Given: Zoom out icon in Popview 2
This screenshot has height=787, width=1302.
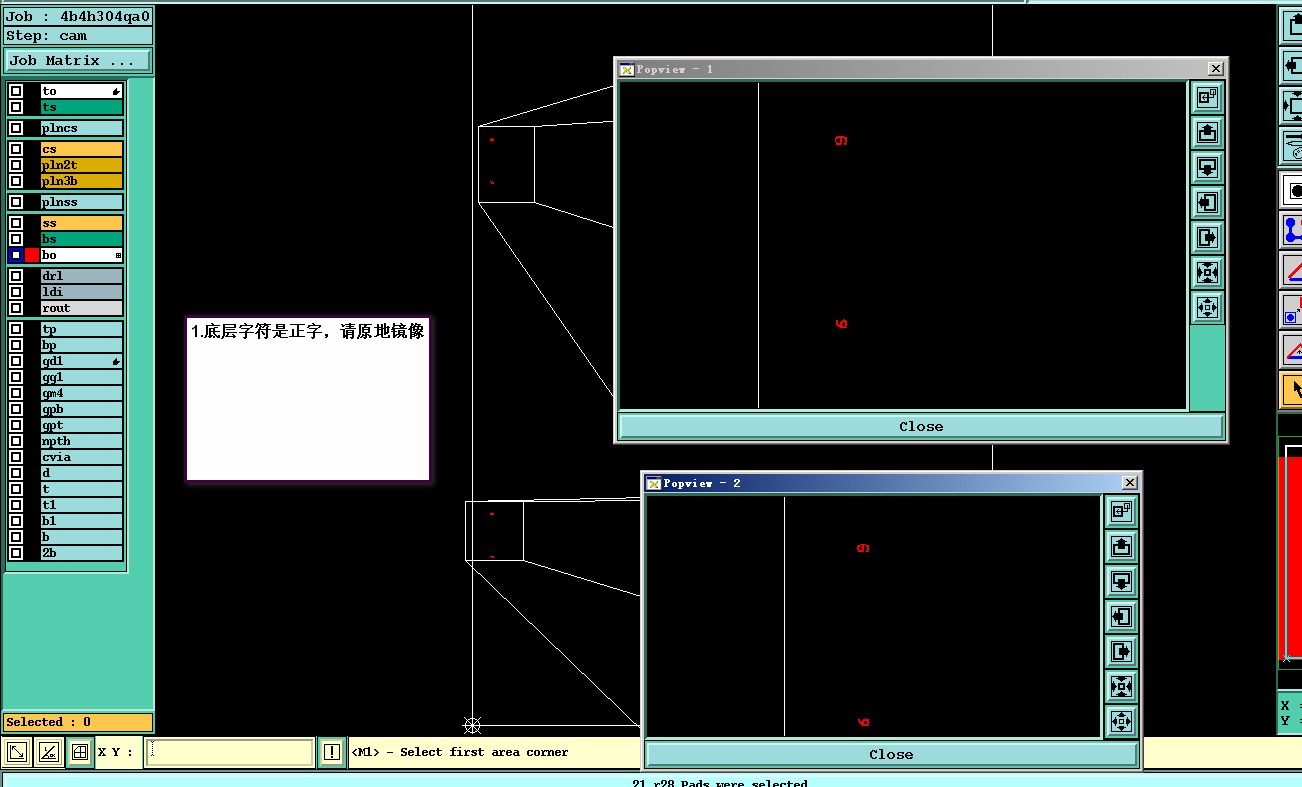Looking at the screenshot, I should [1121, 721].
